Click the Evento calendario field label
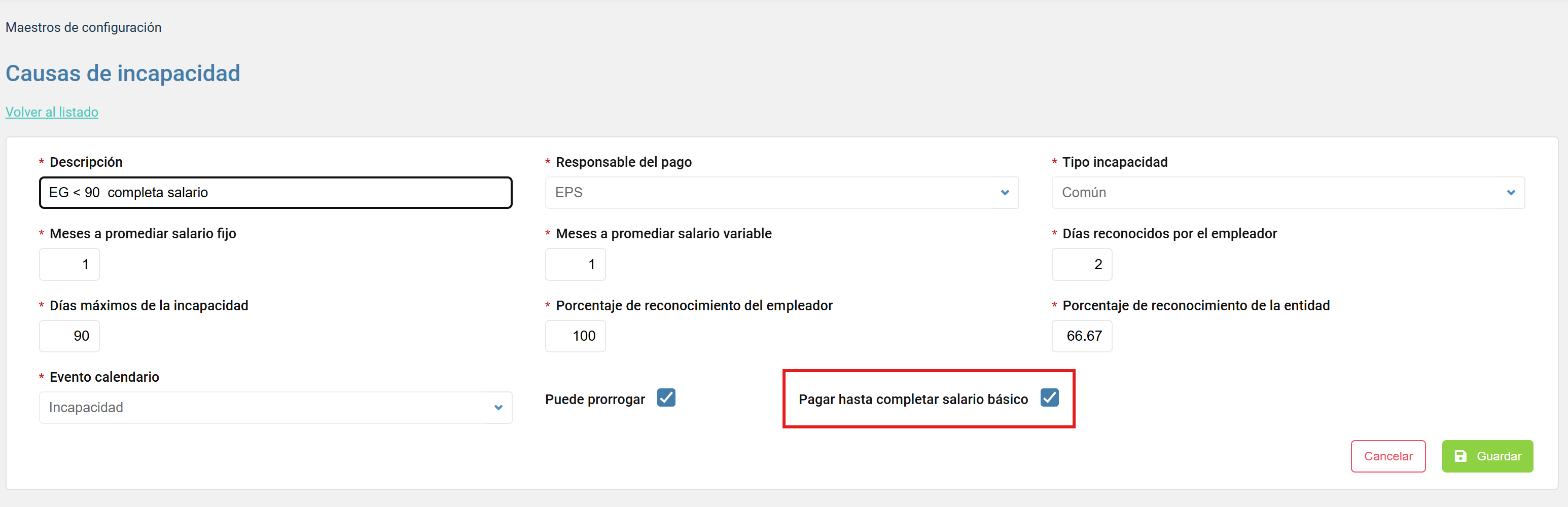Viewport: 1568px width, 507px height. point(104,377)
